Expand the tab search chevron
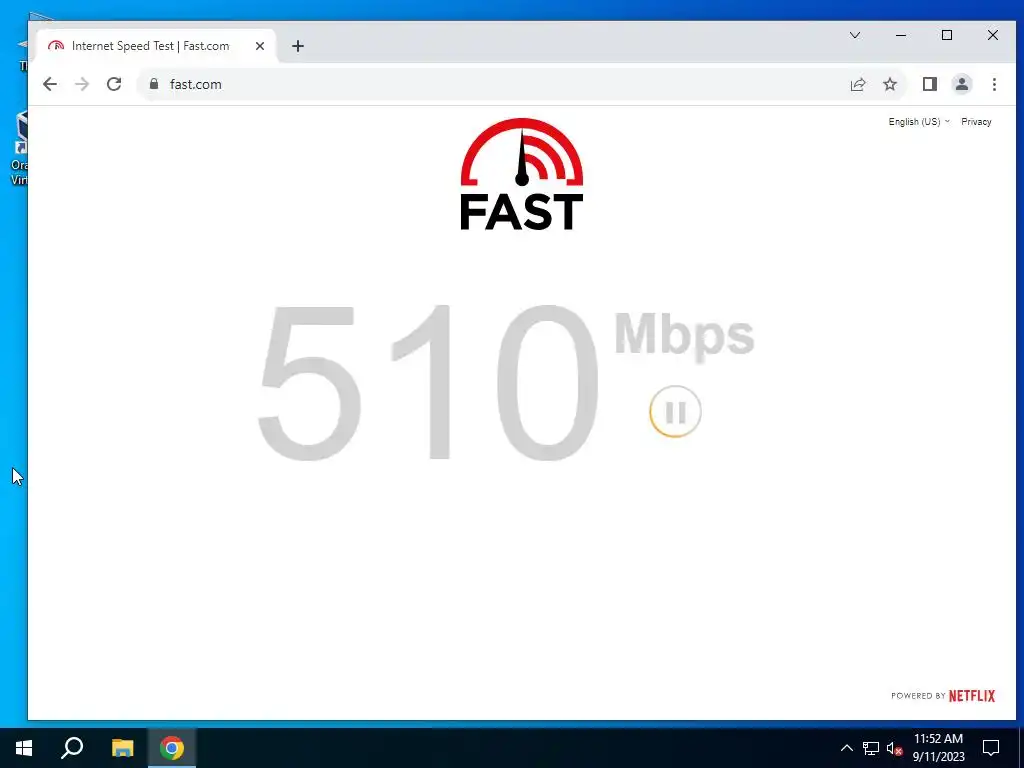This screenshot has height=768, width=1024. coord(855,35)
